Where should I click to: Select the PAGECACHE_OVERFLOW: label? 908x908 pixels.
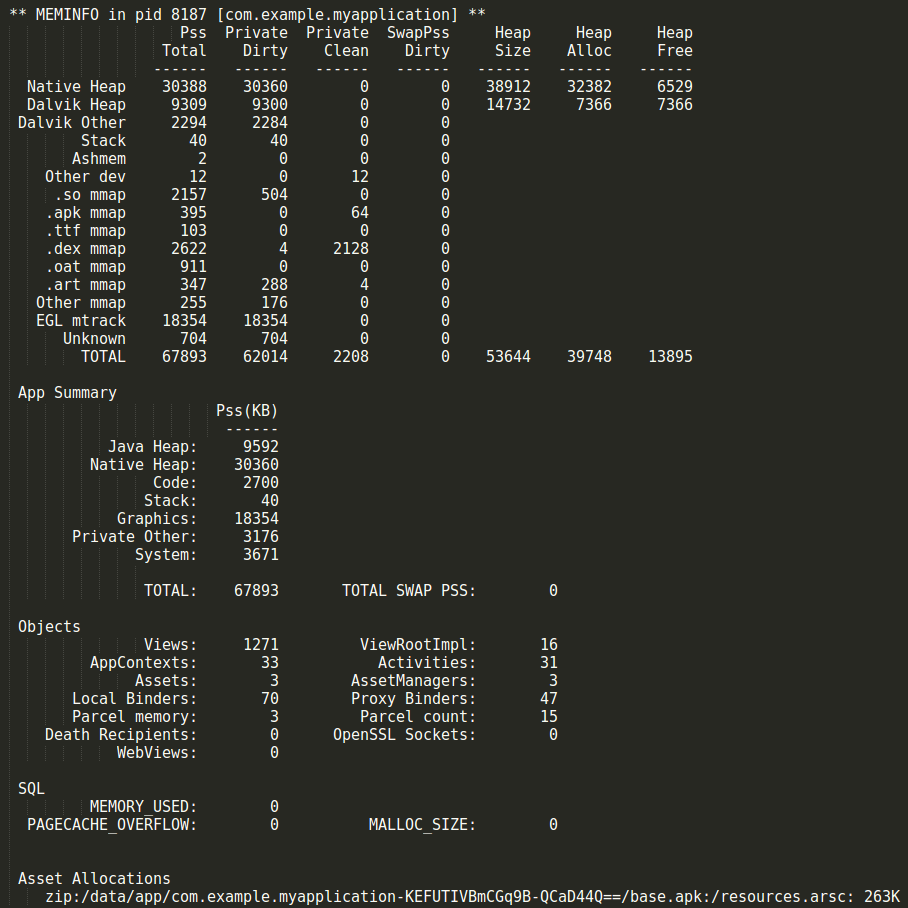[x=112, y=825]
